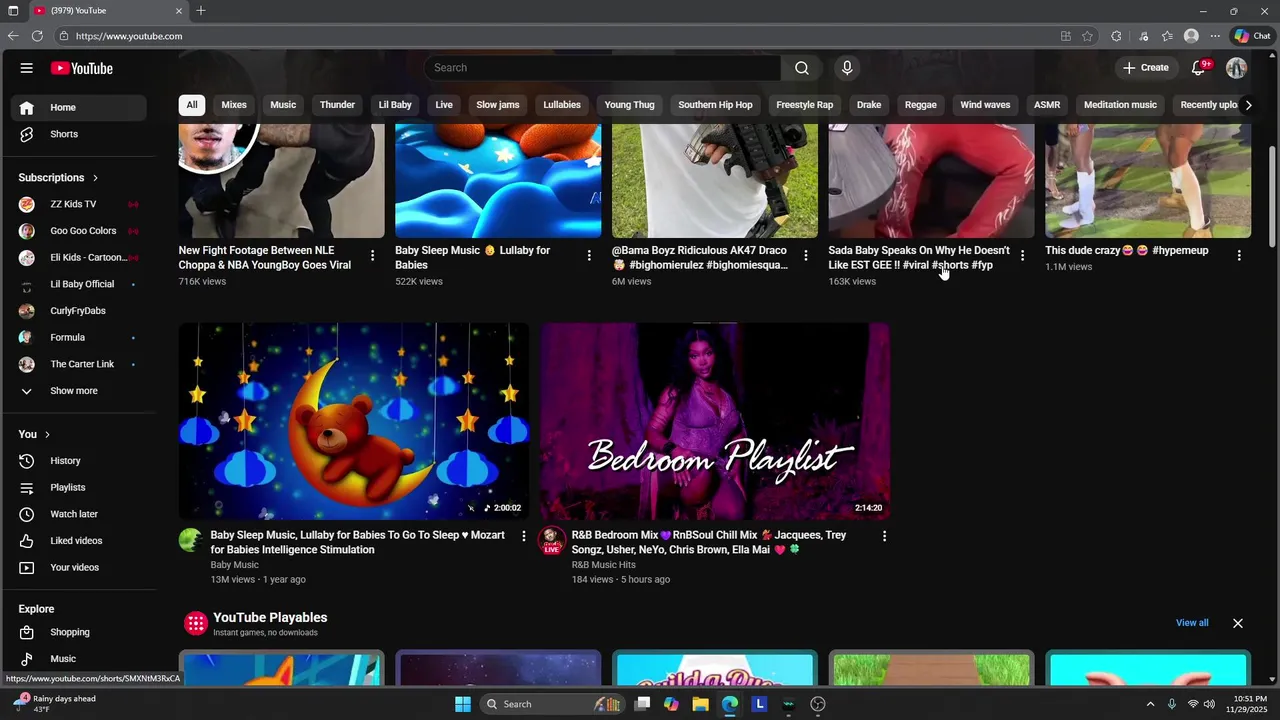This screenshot has width=1280, height=720.
Task: Open File Explorer from taskbar
Action: pyautogui.click(x=700, y=704)
